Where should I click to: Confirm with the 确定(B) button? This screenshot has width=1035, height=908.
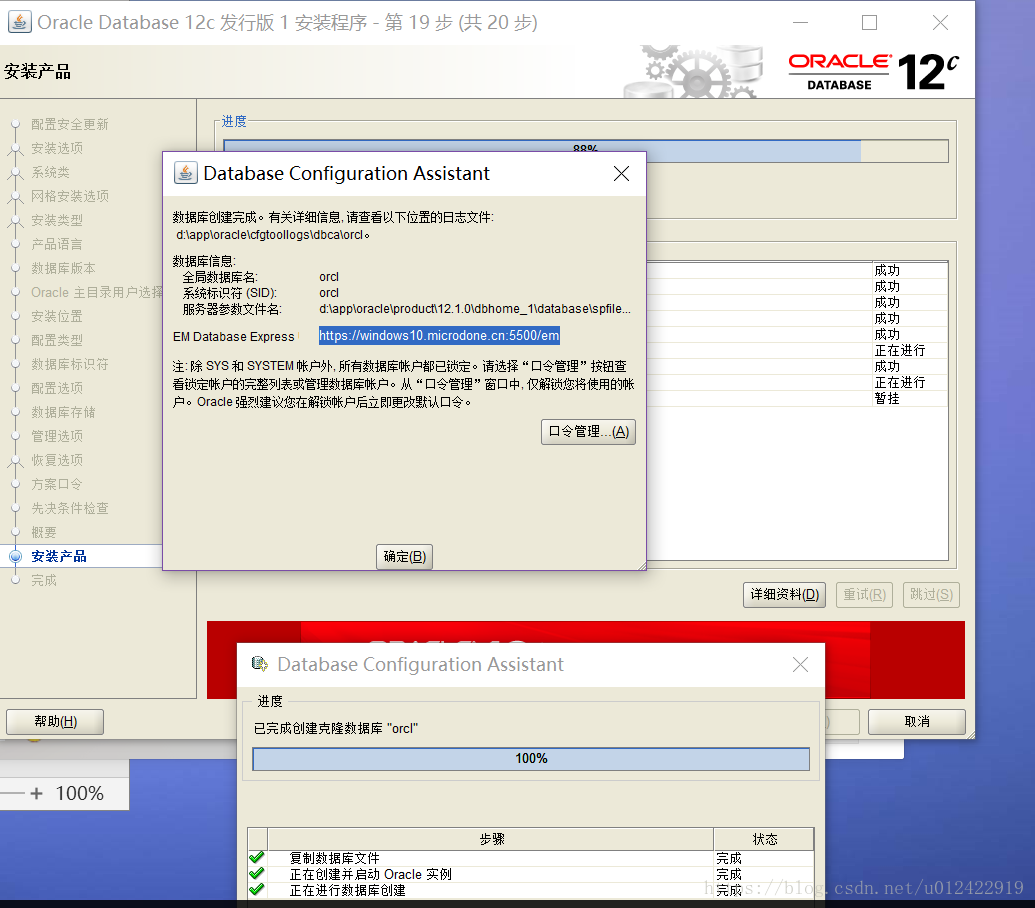pos(405,556)
